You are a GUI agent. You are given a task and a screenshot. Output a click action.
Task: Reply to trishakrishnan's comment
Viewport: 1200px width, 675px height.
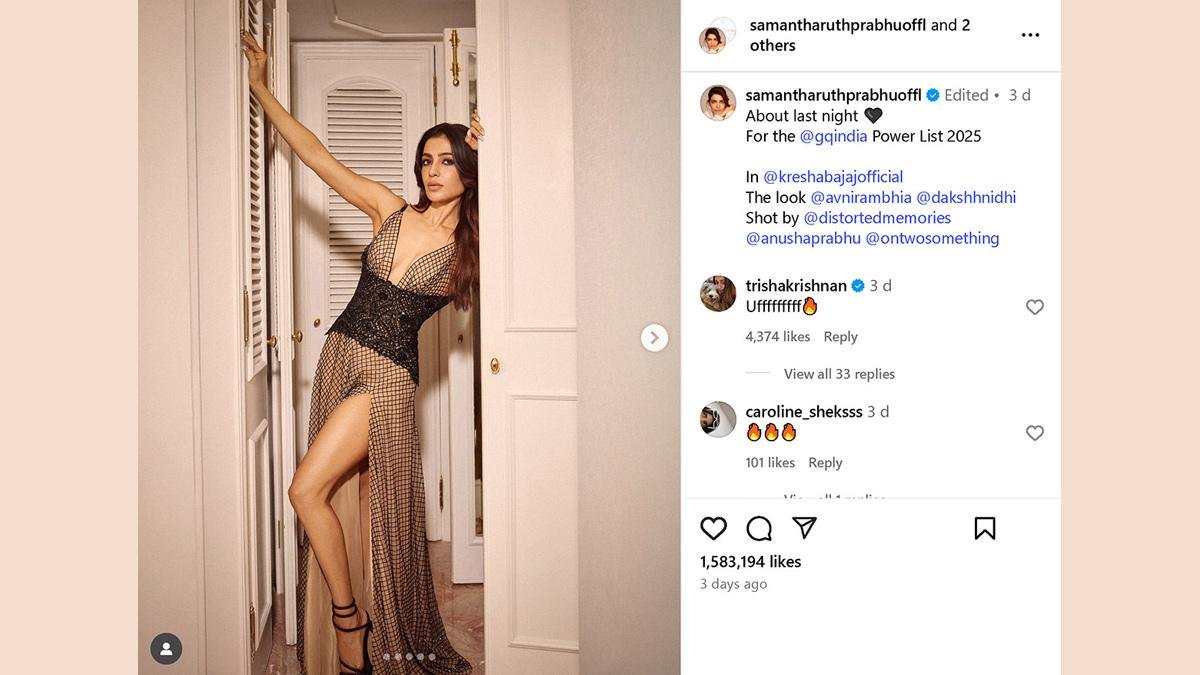click(x=840, y=337)
